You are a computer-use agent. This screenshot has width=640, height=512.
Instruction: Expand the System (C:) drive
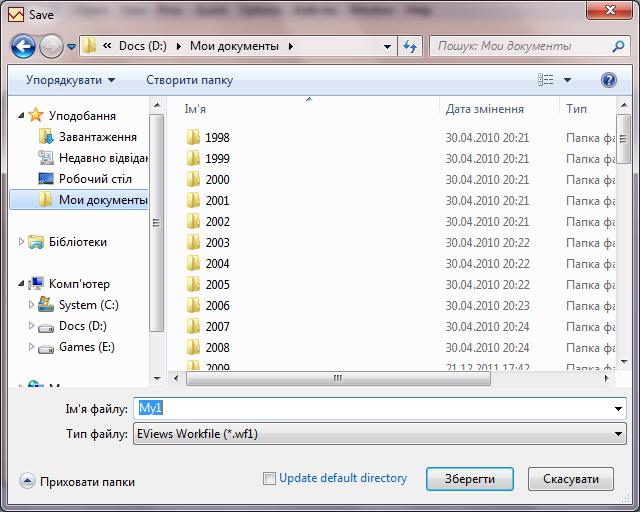(31, 305)
